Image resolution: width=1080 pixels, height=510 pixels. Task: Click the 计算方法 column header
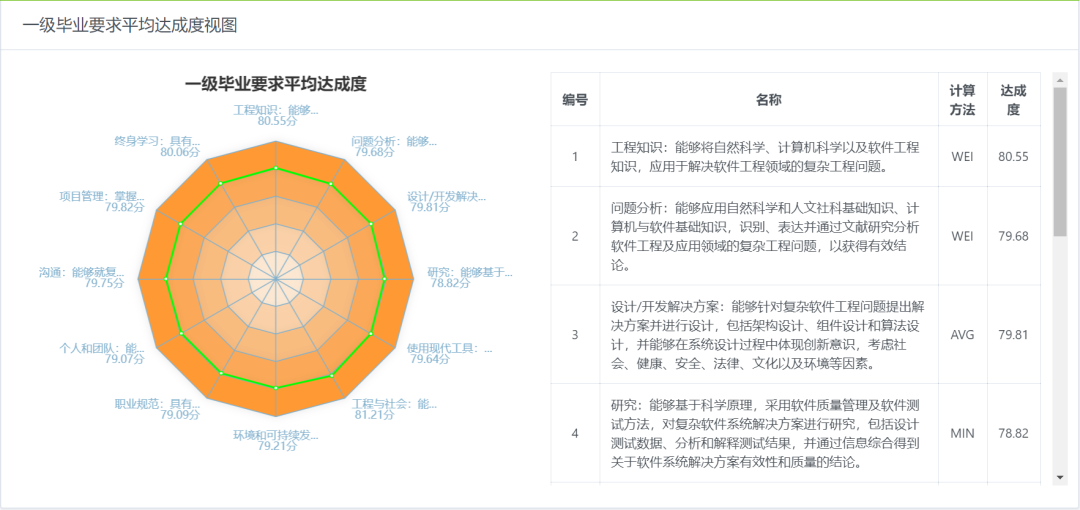962,99
